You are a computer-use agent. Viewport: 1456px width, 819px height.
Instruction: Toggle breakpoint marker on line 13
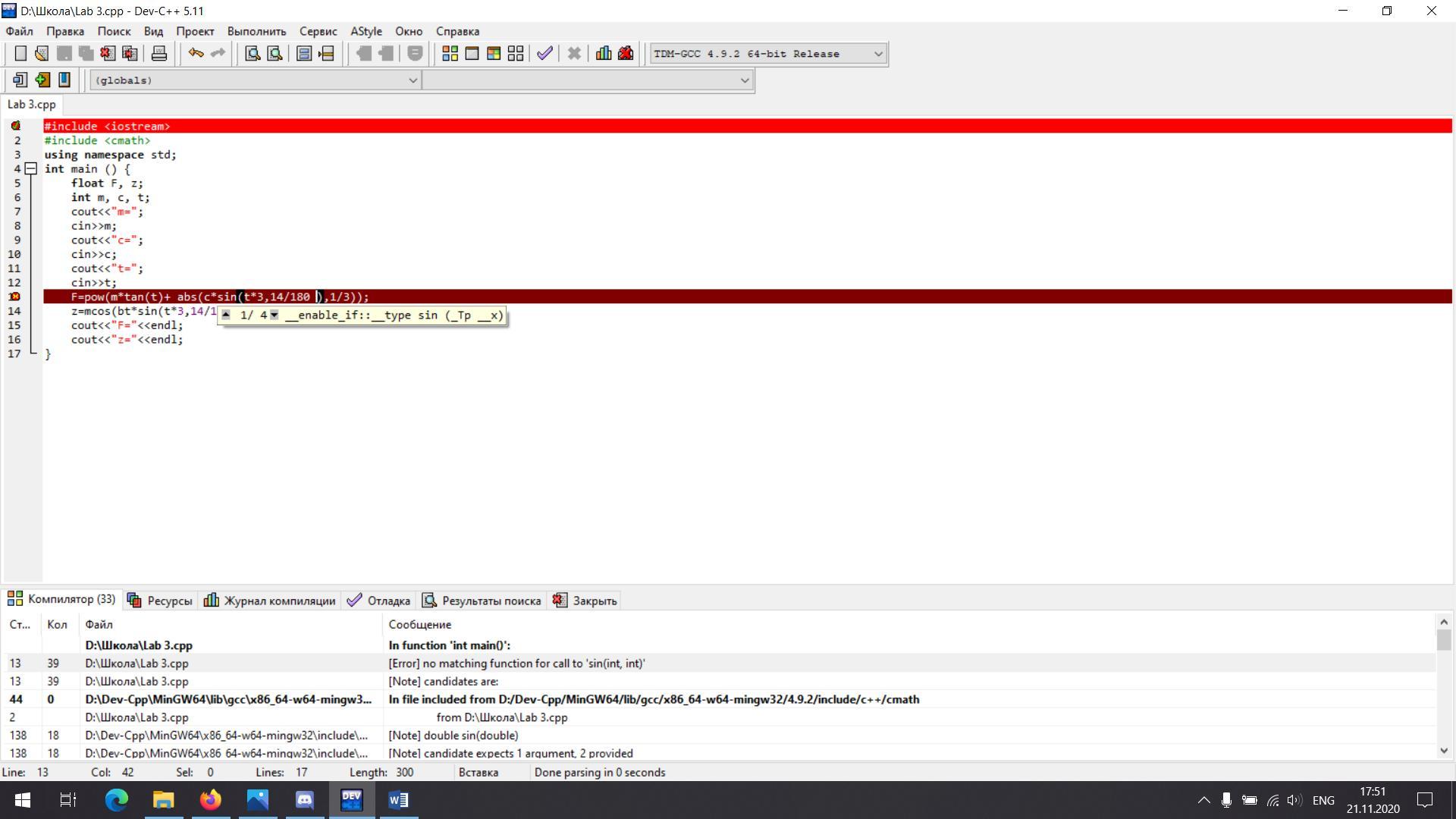click(x=15, y=297)
